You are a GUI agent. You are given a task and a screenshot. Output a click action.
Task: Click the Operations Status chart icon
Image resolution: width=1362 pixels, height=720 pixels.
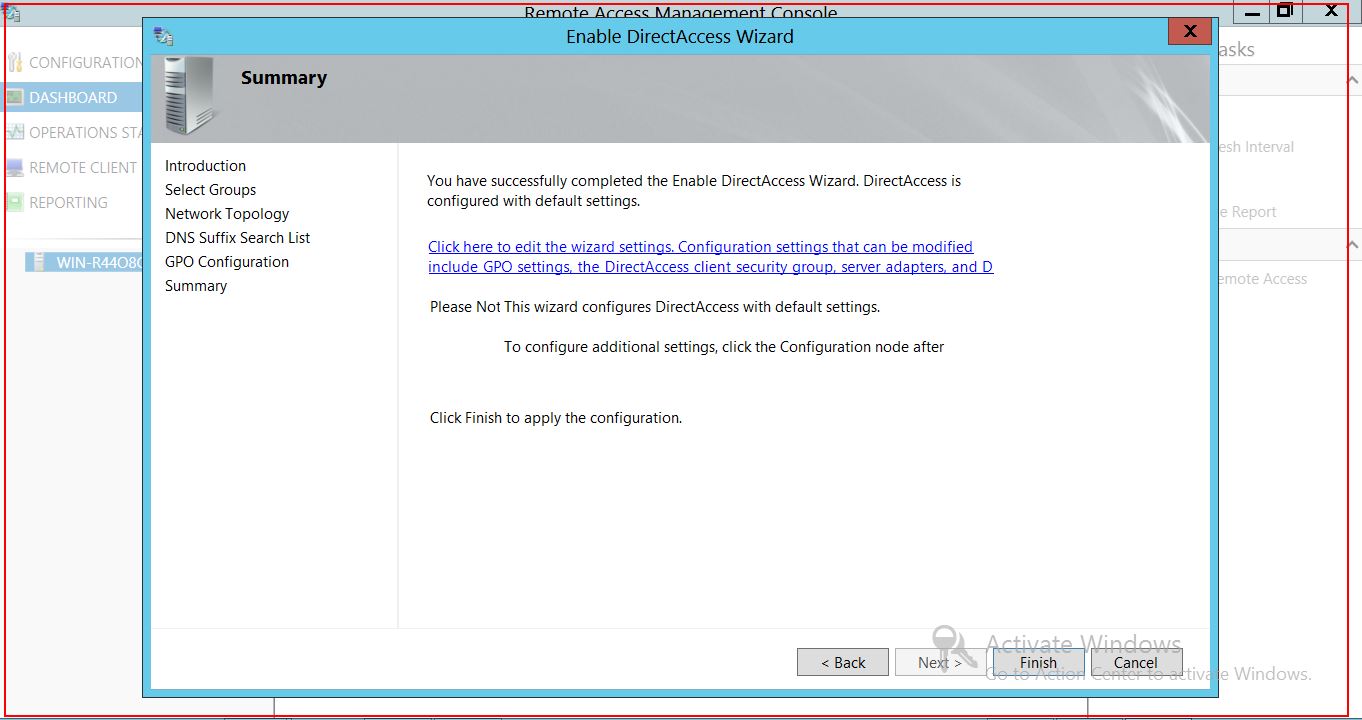point(14,132)
